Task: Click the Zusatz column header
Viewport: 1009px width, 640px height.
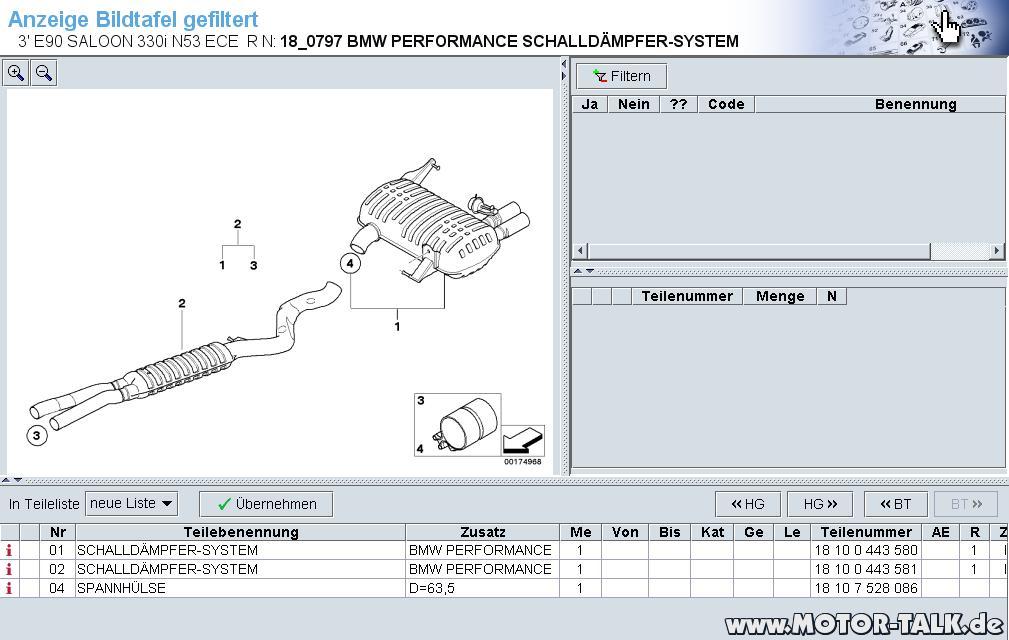Action: click(x=483, y=532)
